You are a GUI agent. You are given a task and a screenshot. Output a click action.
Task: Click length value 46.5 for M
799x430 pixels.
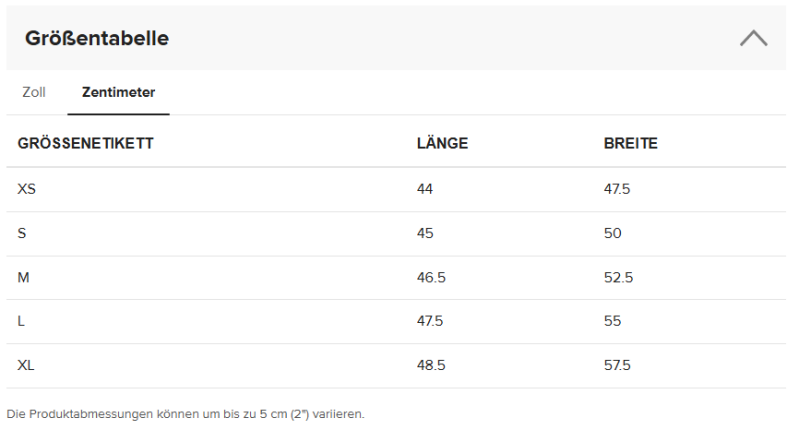pos(431,277)
